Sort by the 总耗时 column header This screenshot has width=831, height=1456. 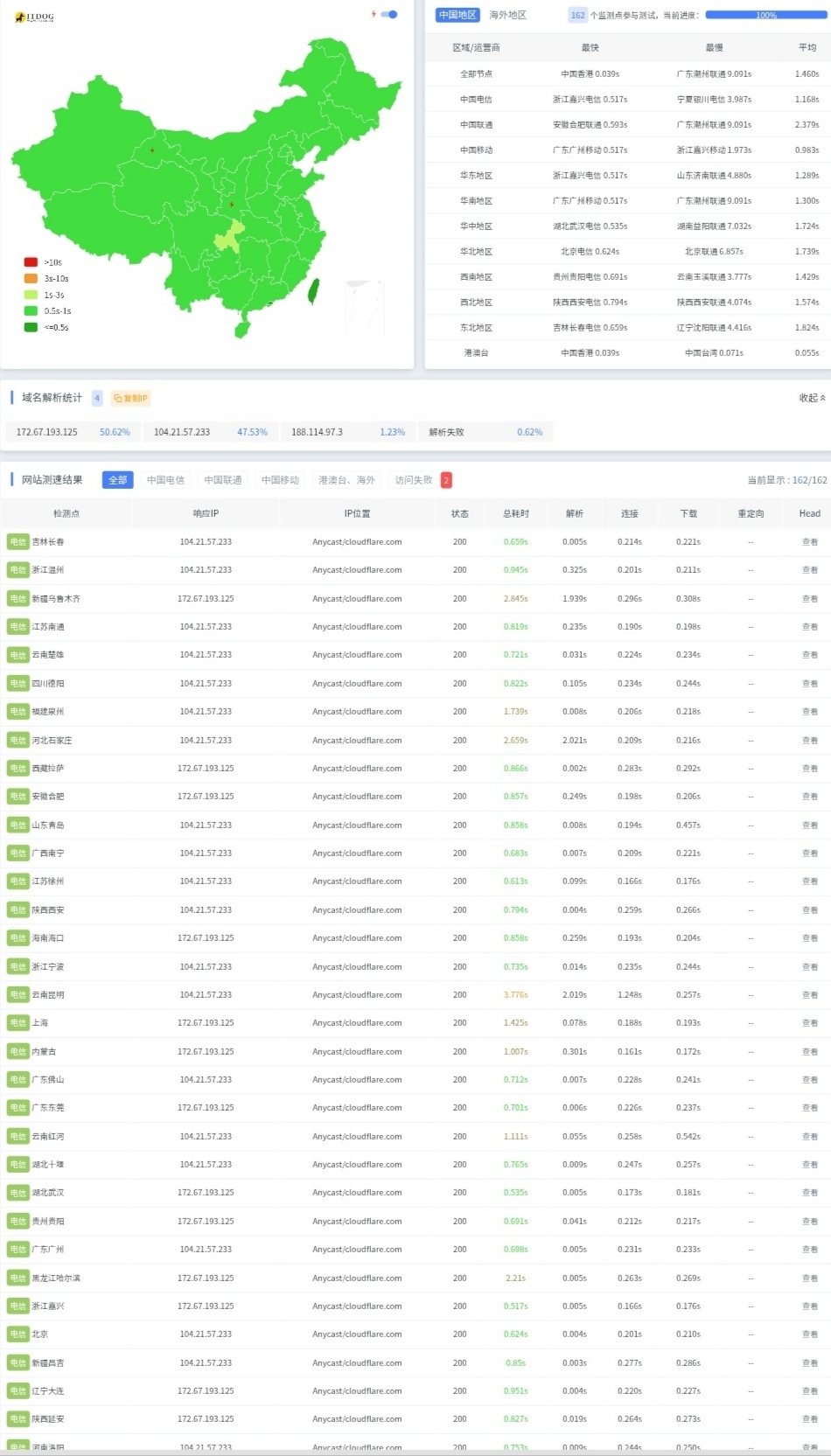[516, 513]
